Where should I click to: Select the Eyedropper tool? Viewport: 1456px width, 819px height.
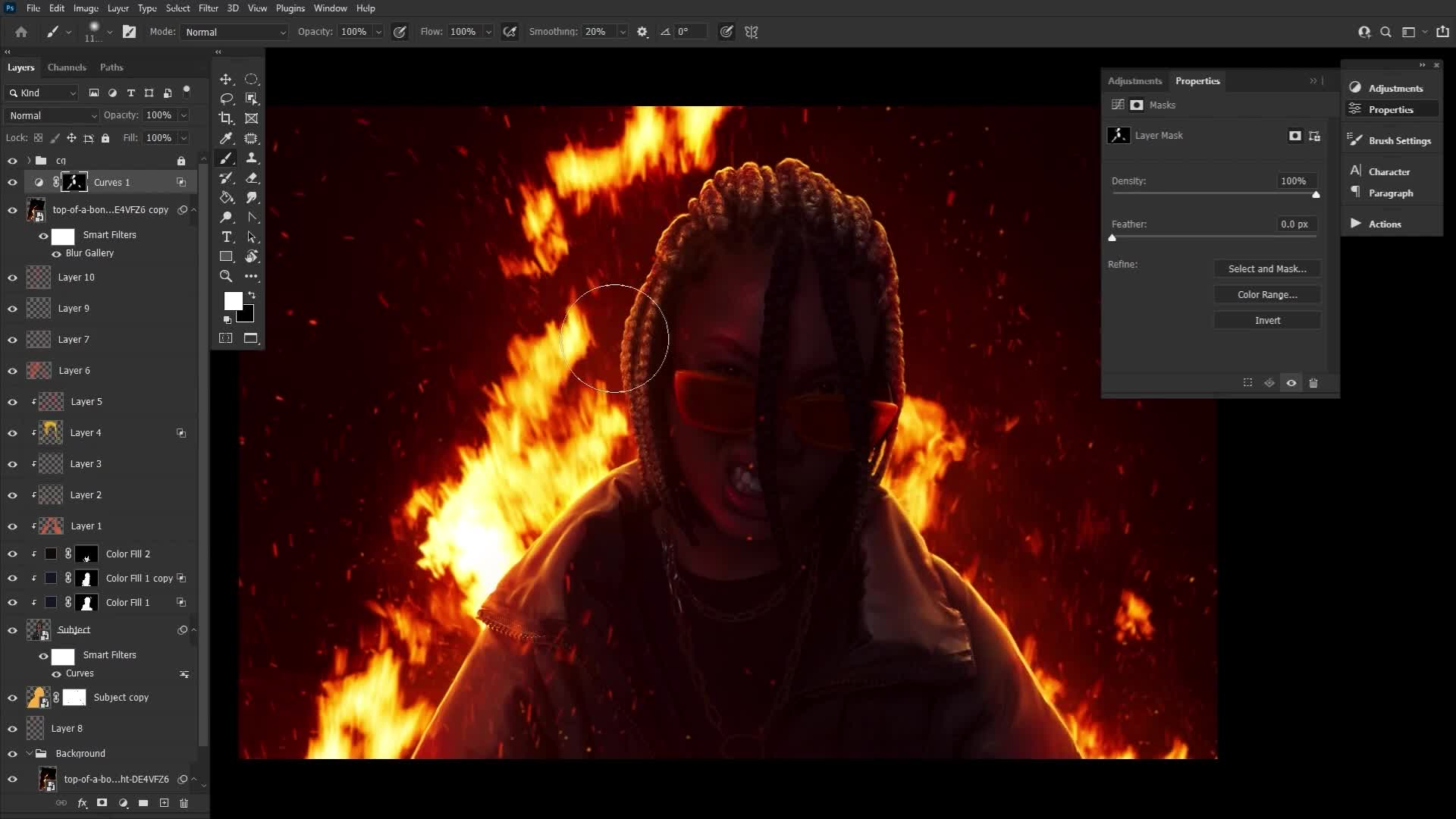click(x=226, y=138)
